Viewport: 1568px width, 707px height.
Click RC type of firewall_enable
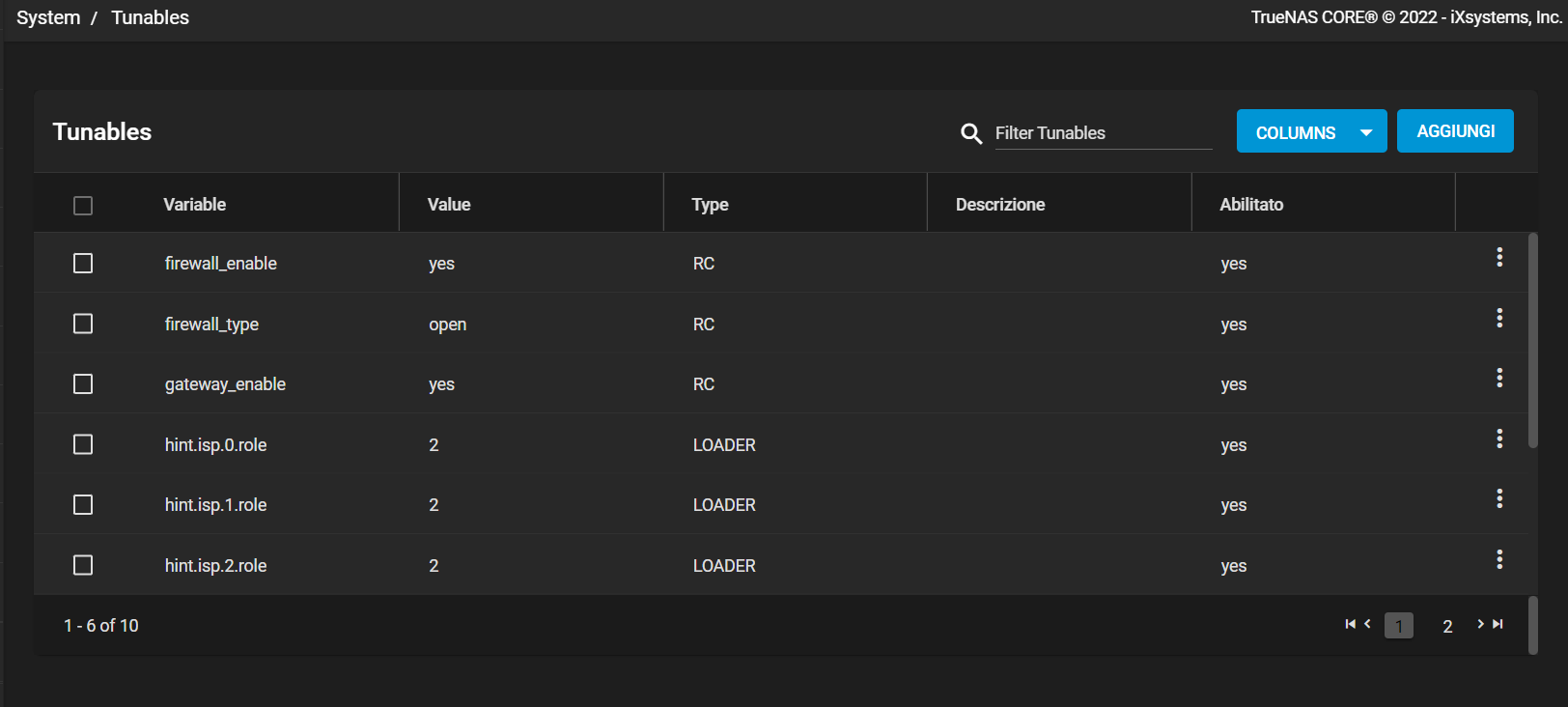pyautogui.click(x=704, y=264)
